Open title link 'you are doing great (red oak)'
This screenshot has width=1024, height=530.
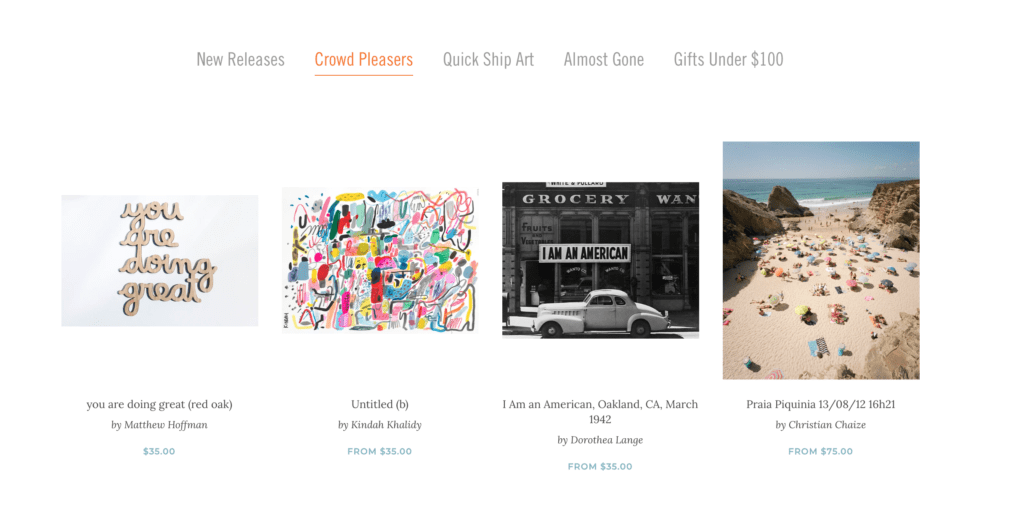pyautogui.click(x=159, y=404)
